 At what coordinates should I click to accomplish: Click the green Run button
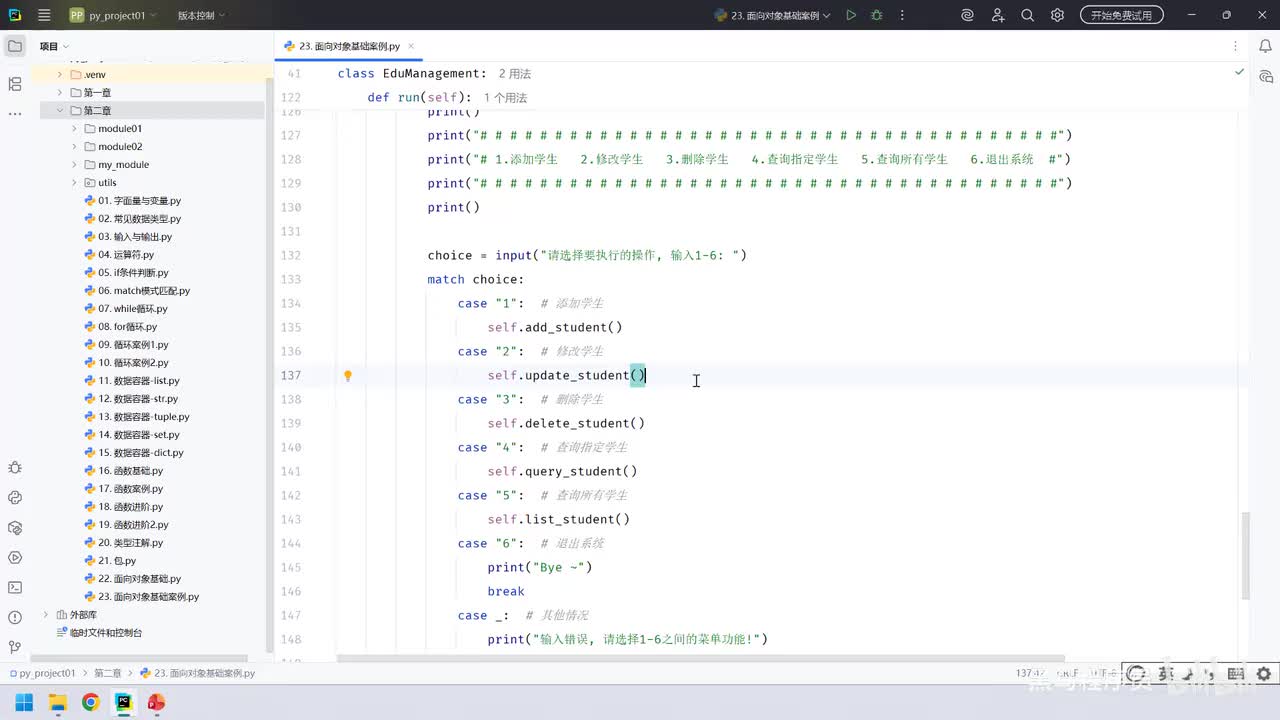click(x=851, y=15)
